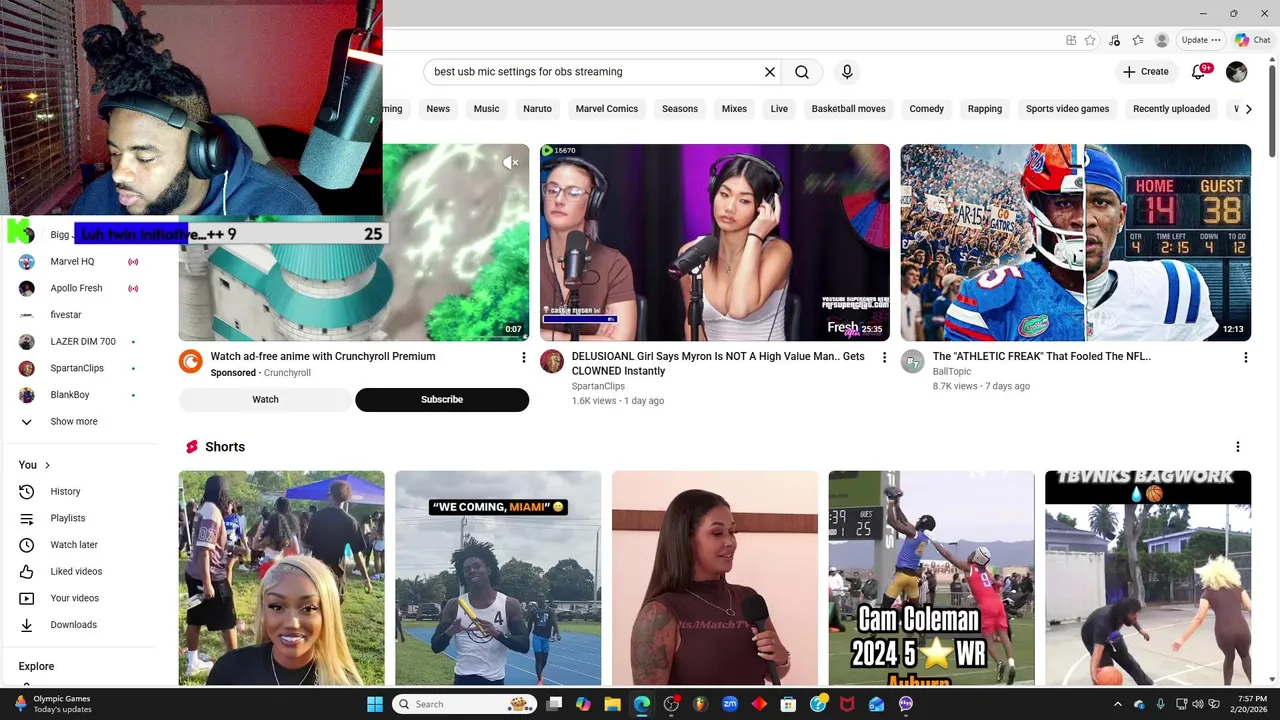Open the Cam Coleman 2024 WR short
The image size is (1280, 720).
(x=931, y=578)
